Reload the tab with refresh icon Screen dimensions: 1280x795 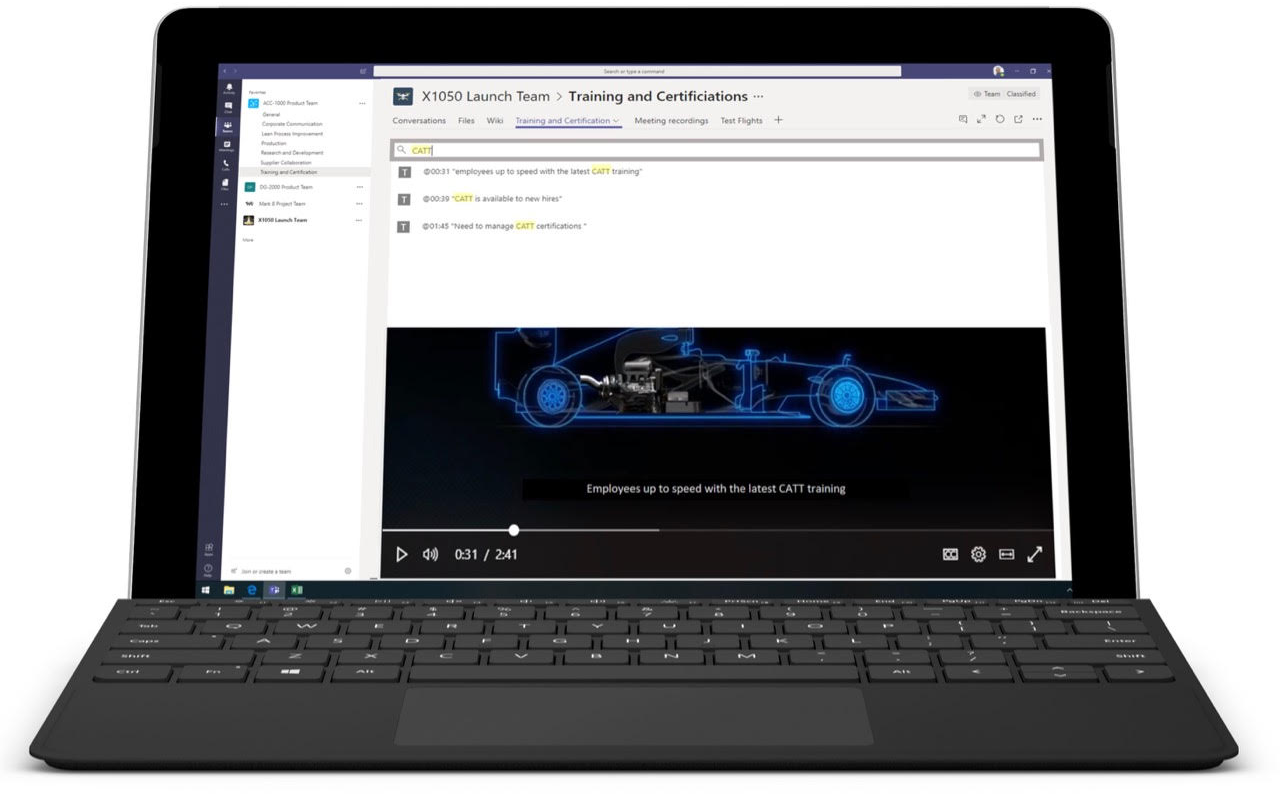click(x=999, y=120)
